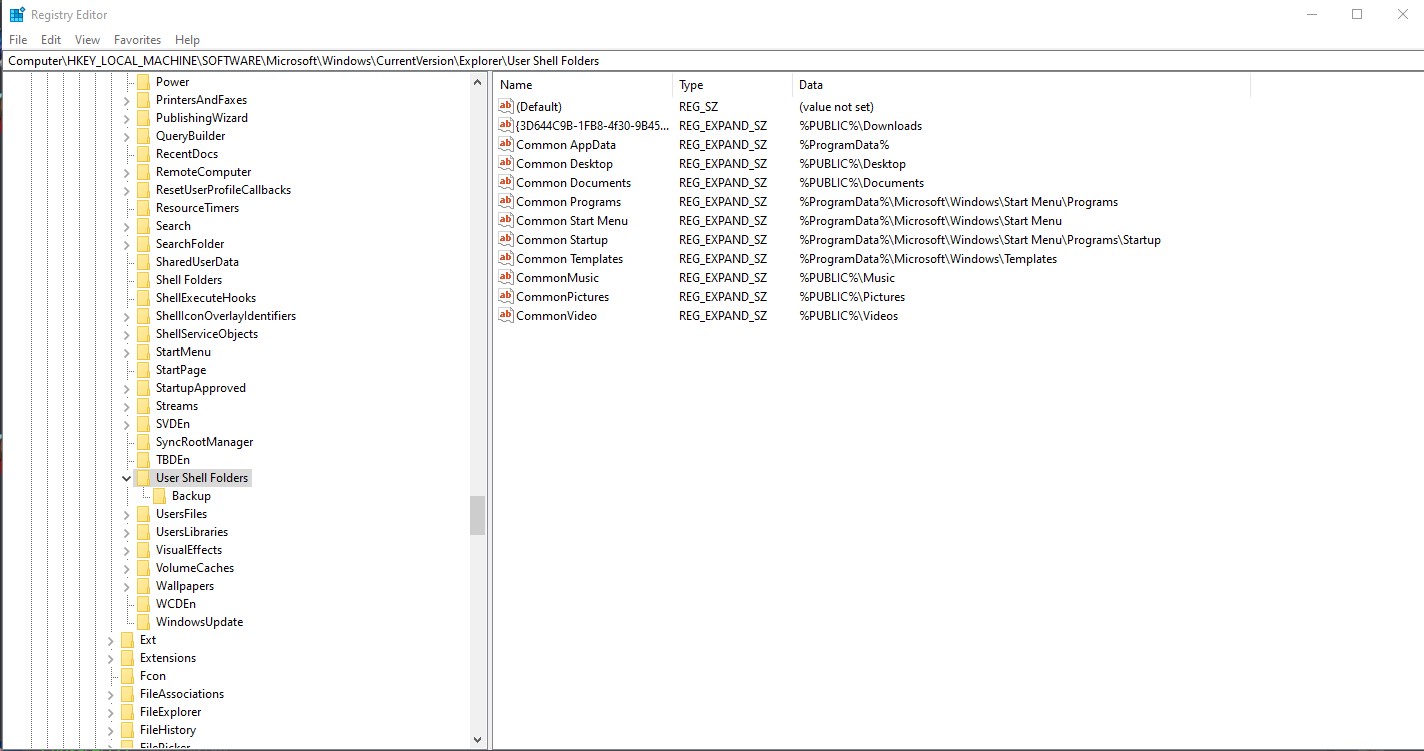Image resolution: width=1424 pixels, height=751 pixels.
Task: Select the SVDEn tree key
Action: (x=172, y=424)
